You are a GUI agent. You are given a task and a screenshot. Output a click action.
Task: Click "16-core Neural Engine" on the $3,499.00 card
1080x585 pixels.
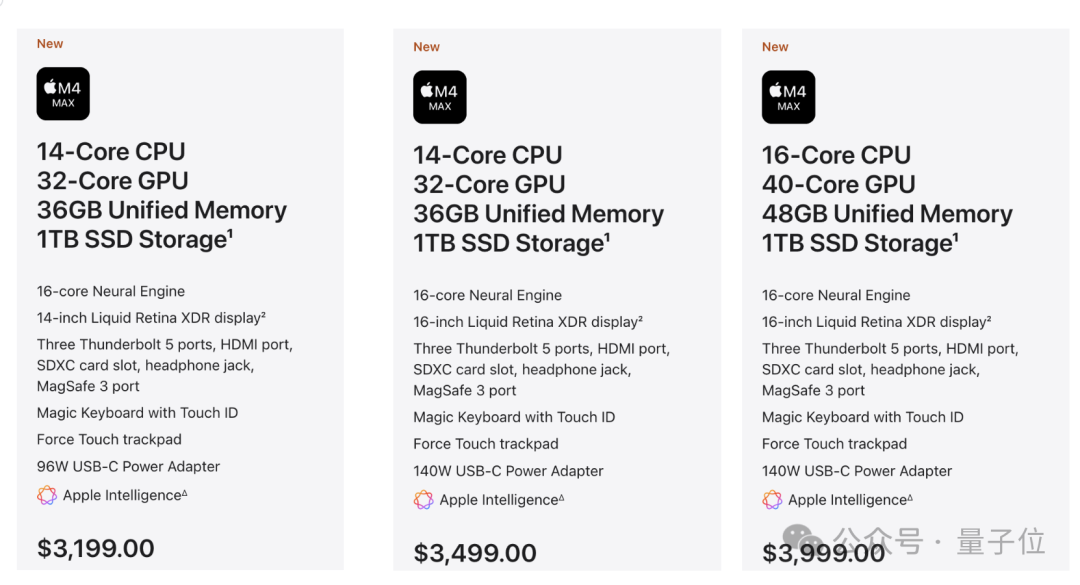click(487, 295)
